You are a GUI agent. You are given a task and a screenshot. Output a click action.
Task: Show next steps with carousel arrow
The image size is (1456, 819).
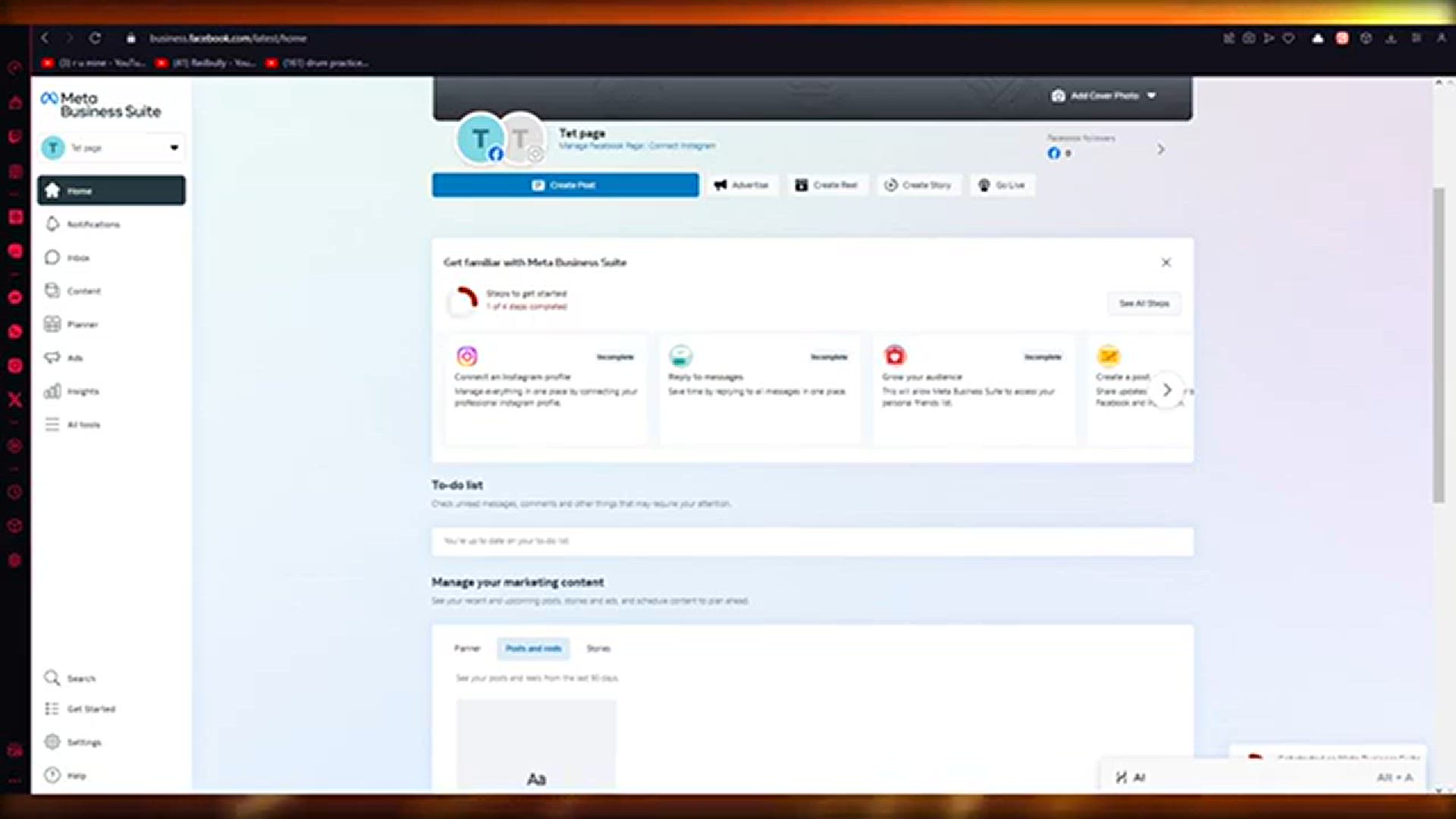1167,390
